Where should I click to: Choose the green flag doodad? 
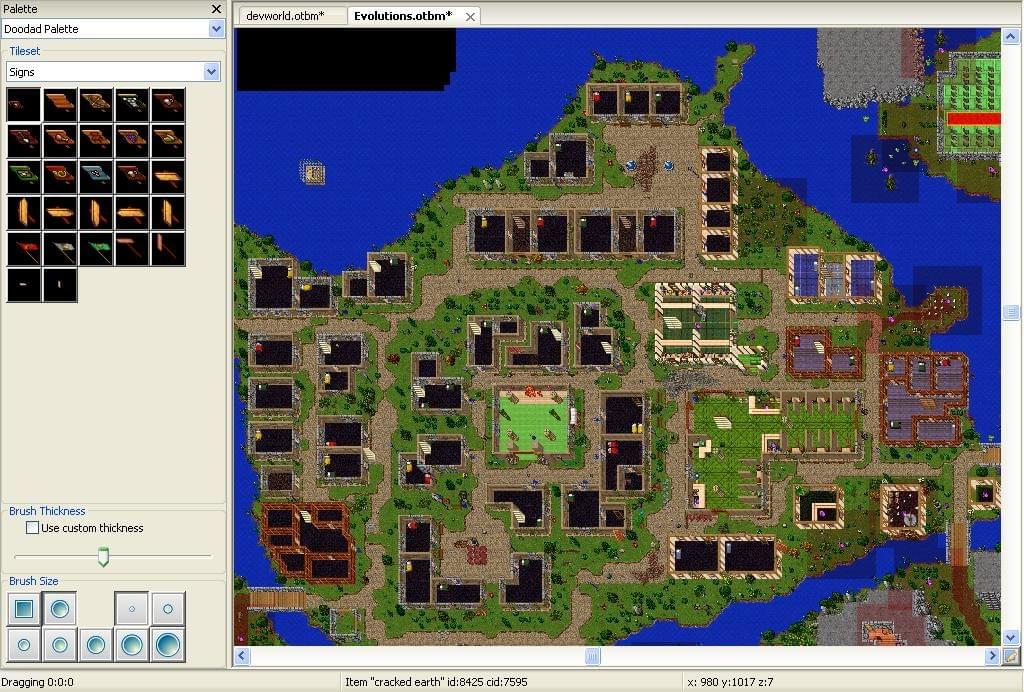(95, 249)
